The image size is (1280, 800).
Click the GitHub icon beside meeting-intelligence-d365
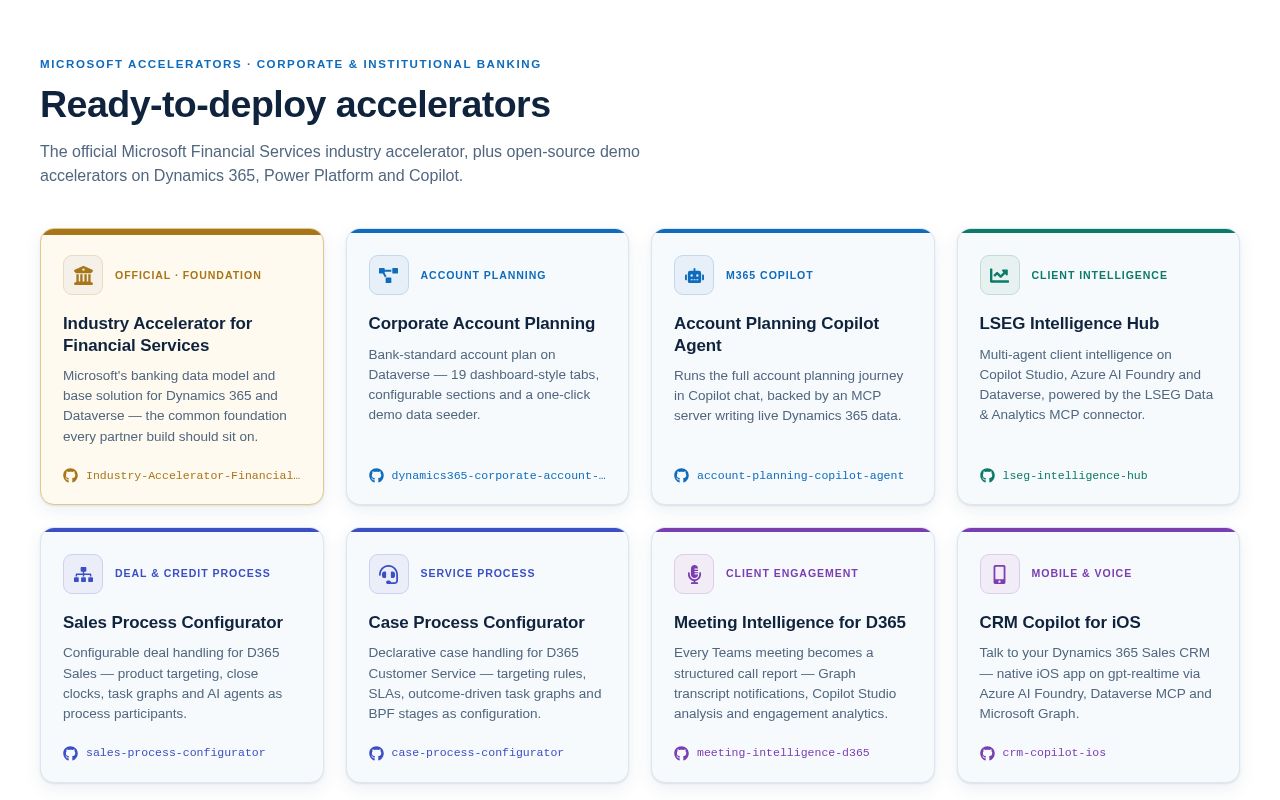pos(681,753)
